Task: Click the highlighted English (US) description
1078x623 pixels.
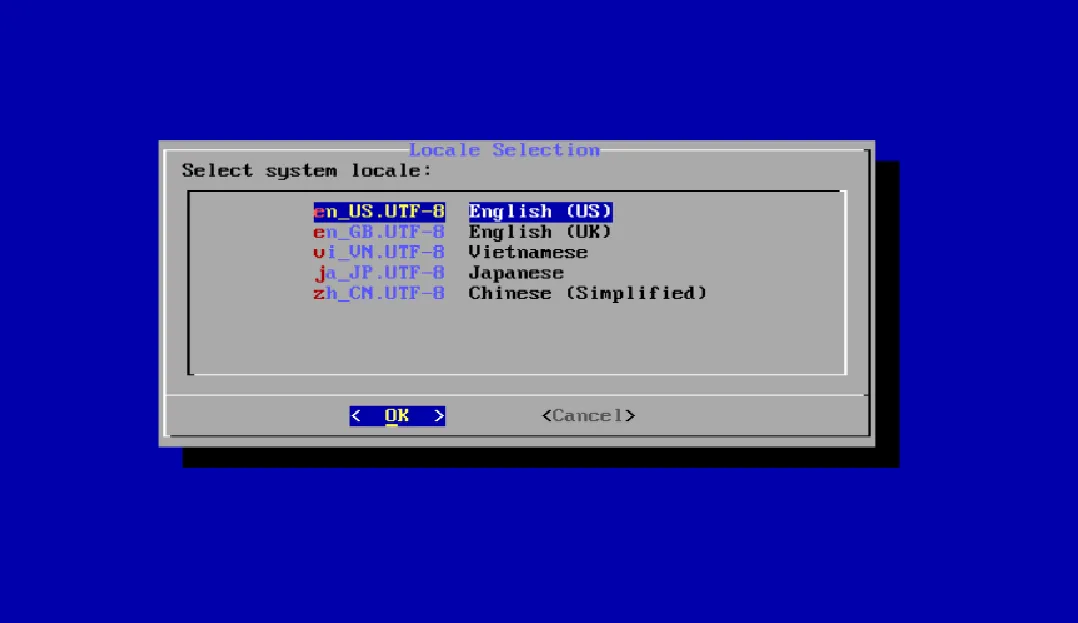Action: click(540, 212)
